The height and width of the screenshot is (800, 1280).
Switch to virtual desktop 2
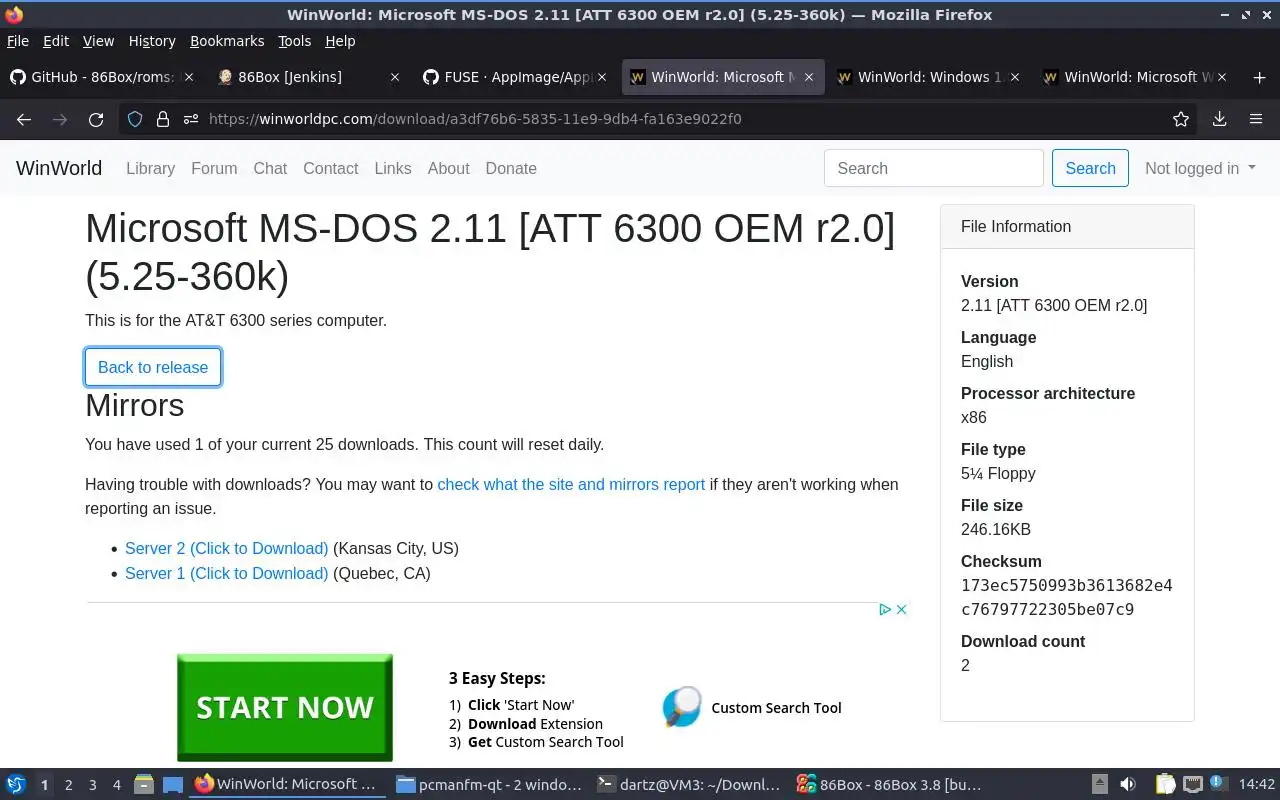coord(68,785)
